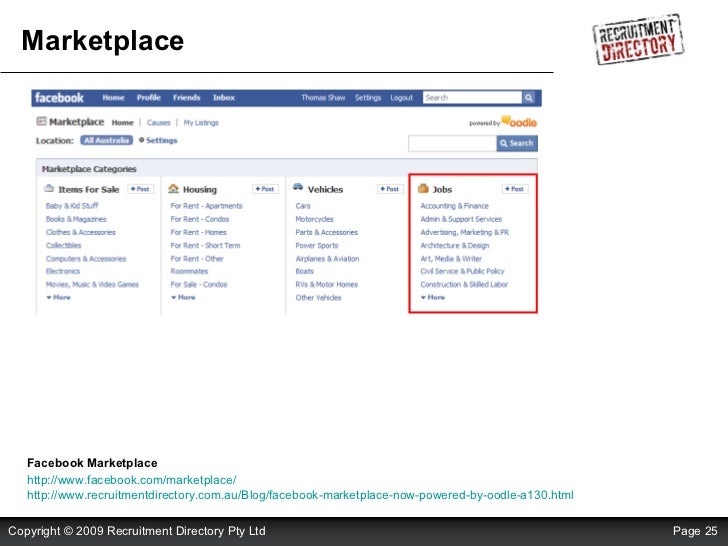
Task: Open the recruitmentdirectory.com.au blog URL link
Action: (x=300, y=495)
